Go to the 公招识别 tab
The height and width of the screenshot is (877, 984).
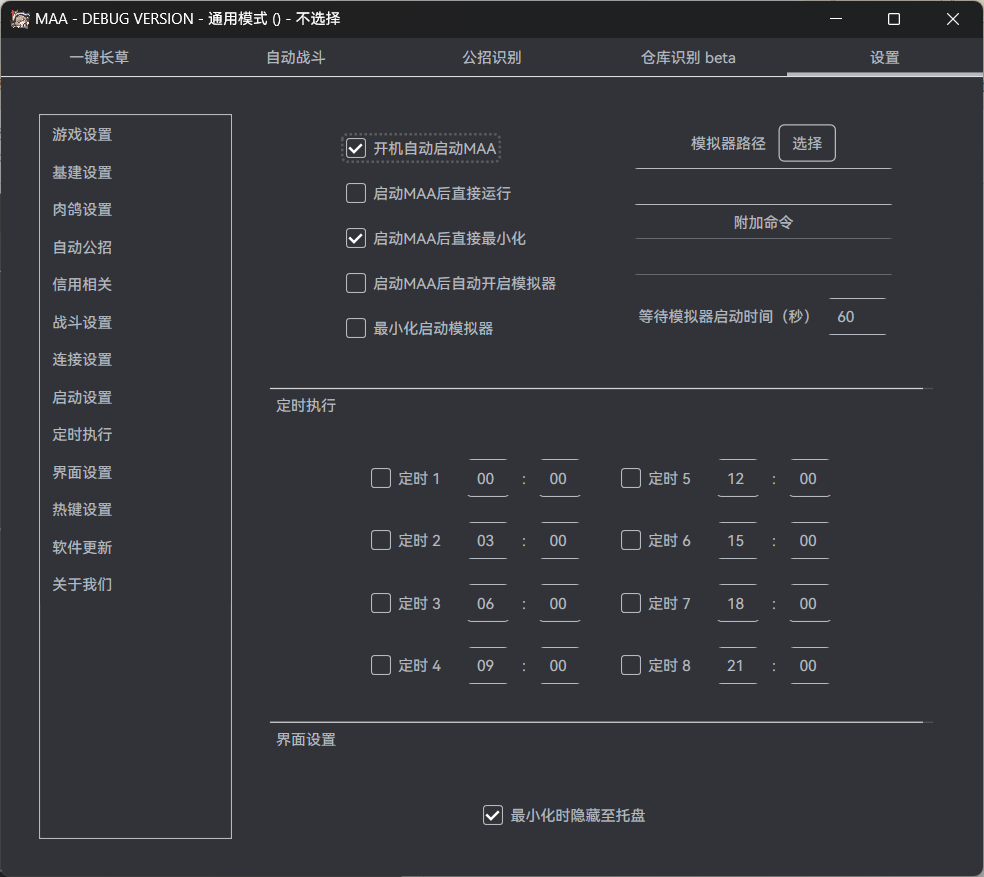point(492,58)
